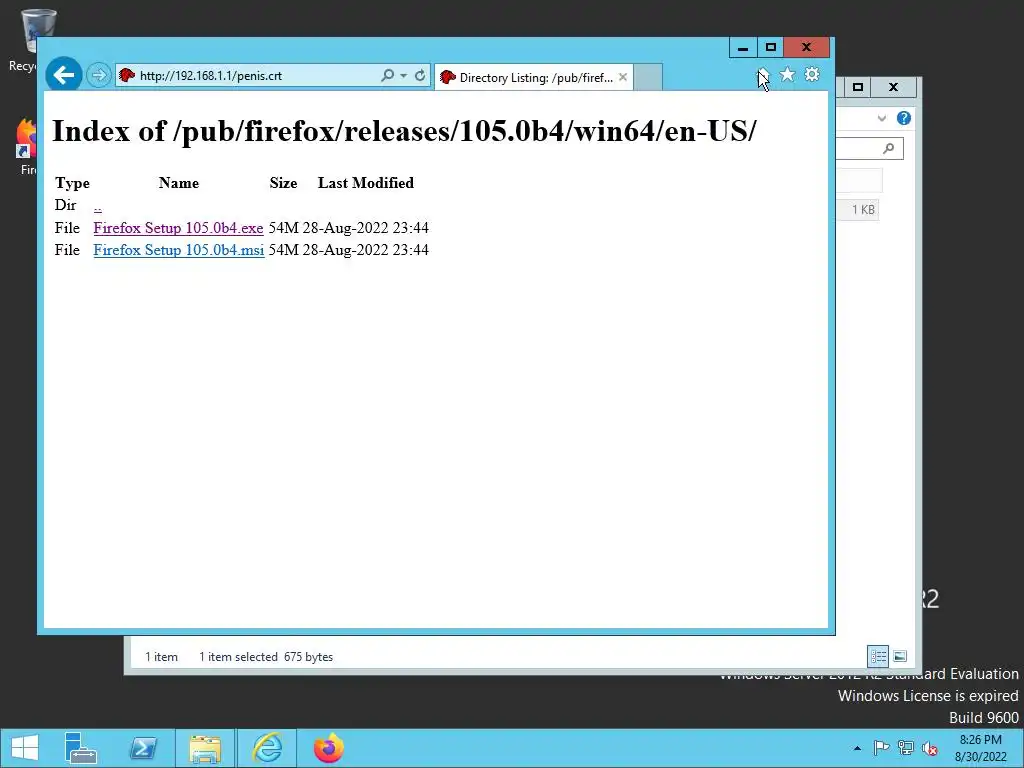Click the Explorer window help question mark icon
1024x768 pixels.
[x=904, y=118]
